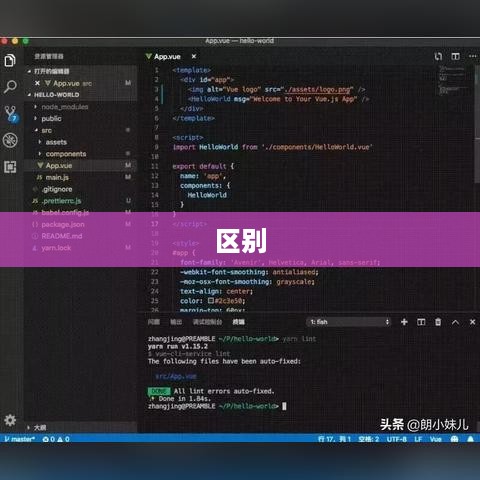Click the ./assets/logo.png path link in code

[x=317, y=90]
